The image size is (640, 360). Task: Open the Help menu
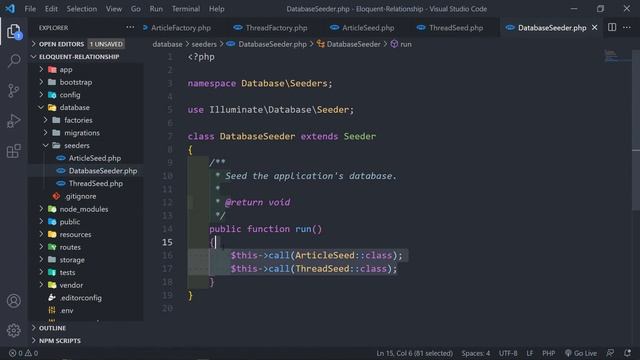(217, 9)
